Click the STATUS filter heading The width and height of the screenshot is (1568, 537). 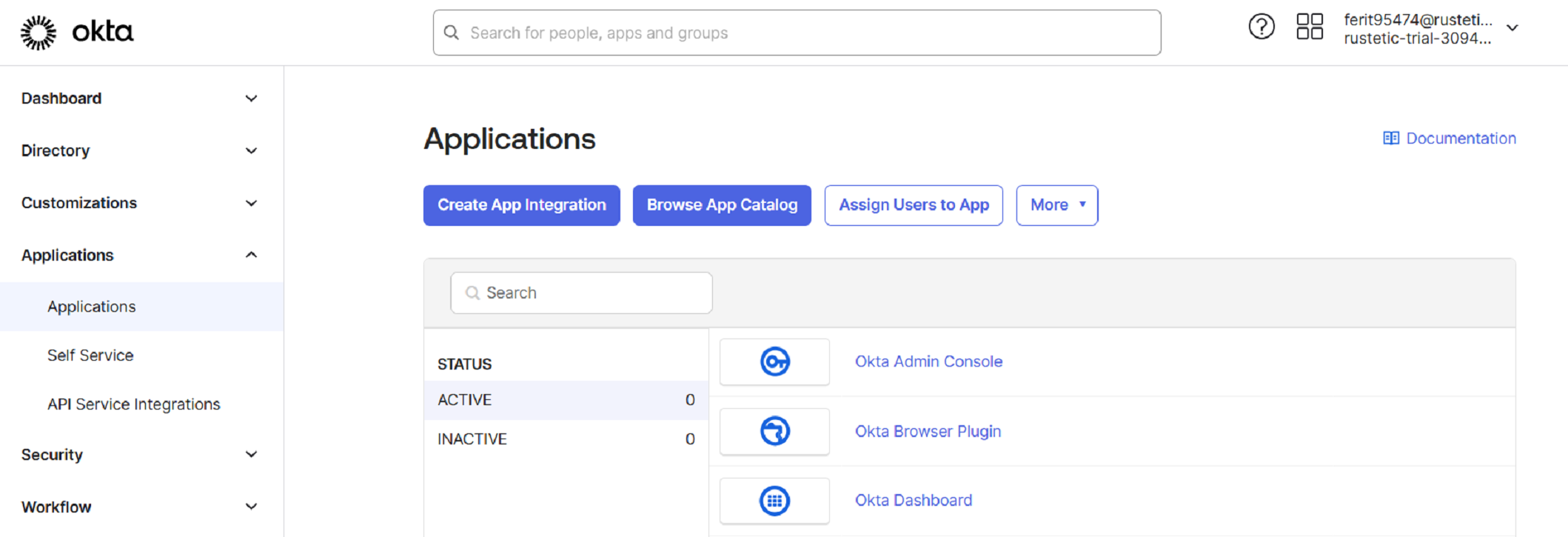tap(464, 364)
